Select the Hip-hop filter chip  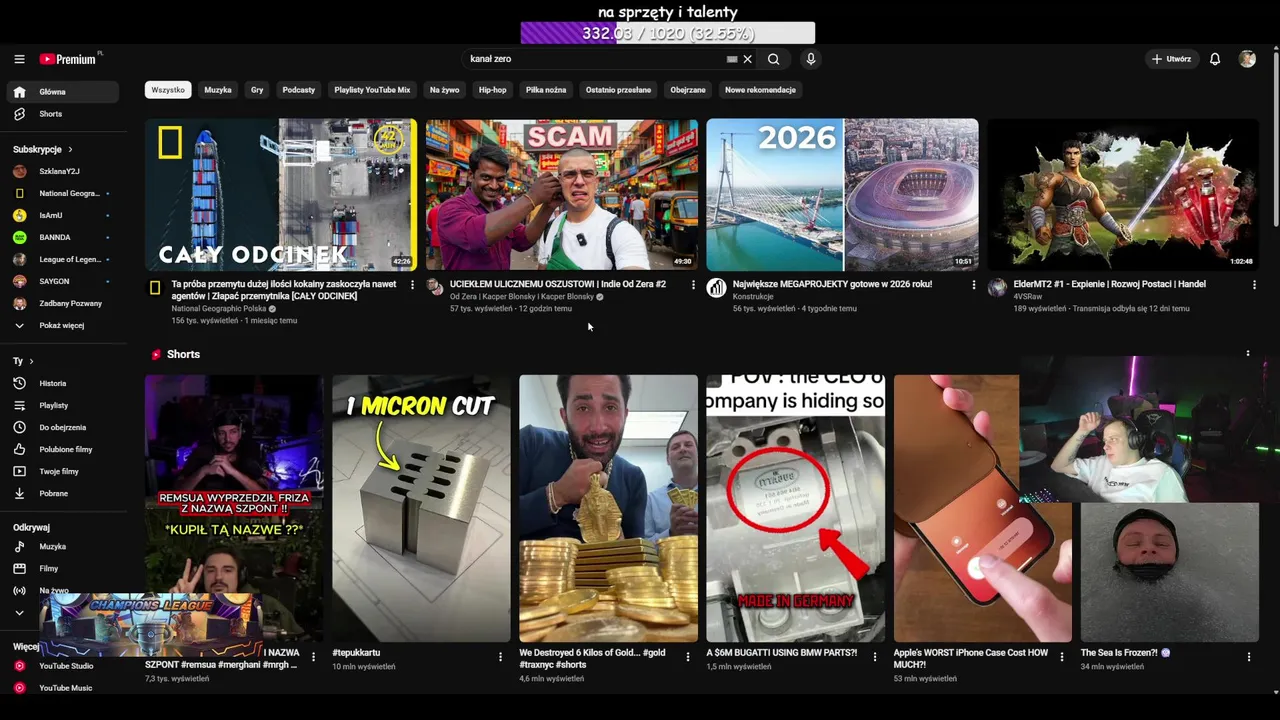click(492, 90)
